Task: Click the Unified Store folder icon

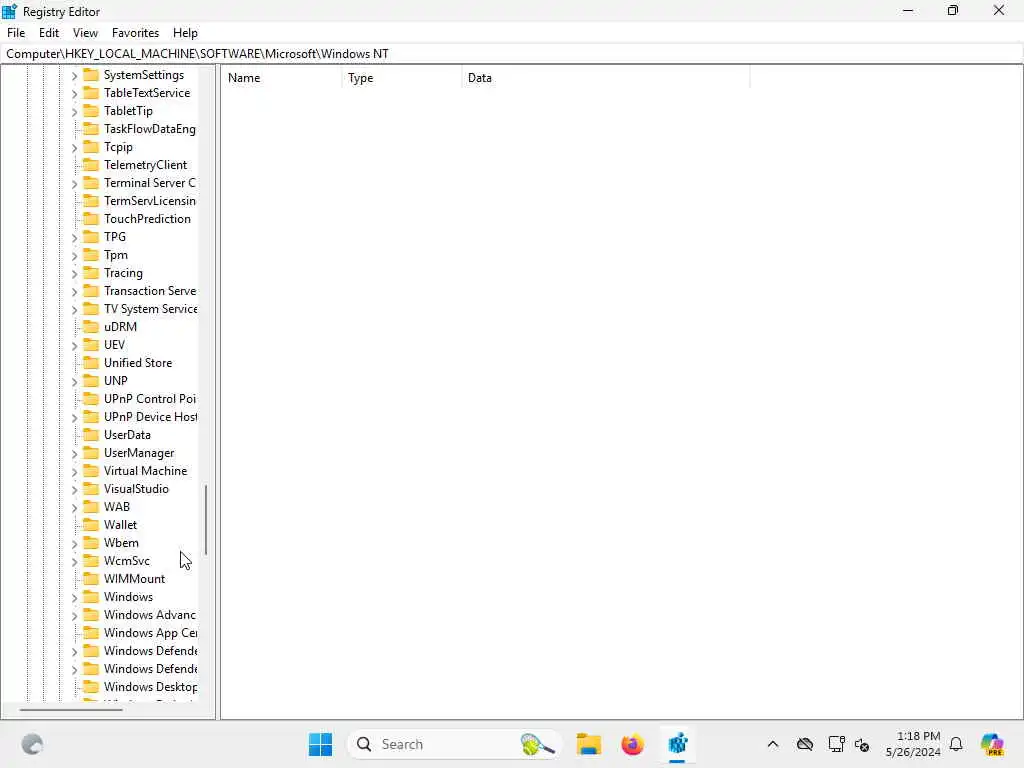Action: (91, 362)
